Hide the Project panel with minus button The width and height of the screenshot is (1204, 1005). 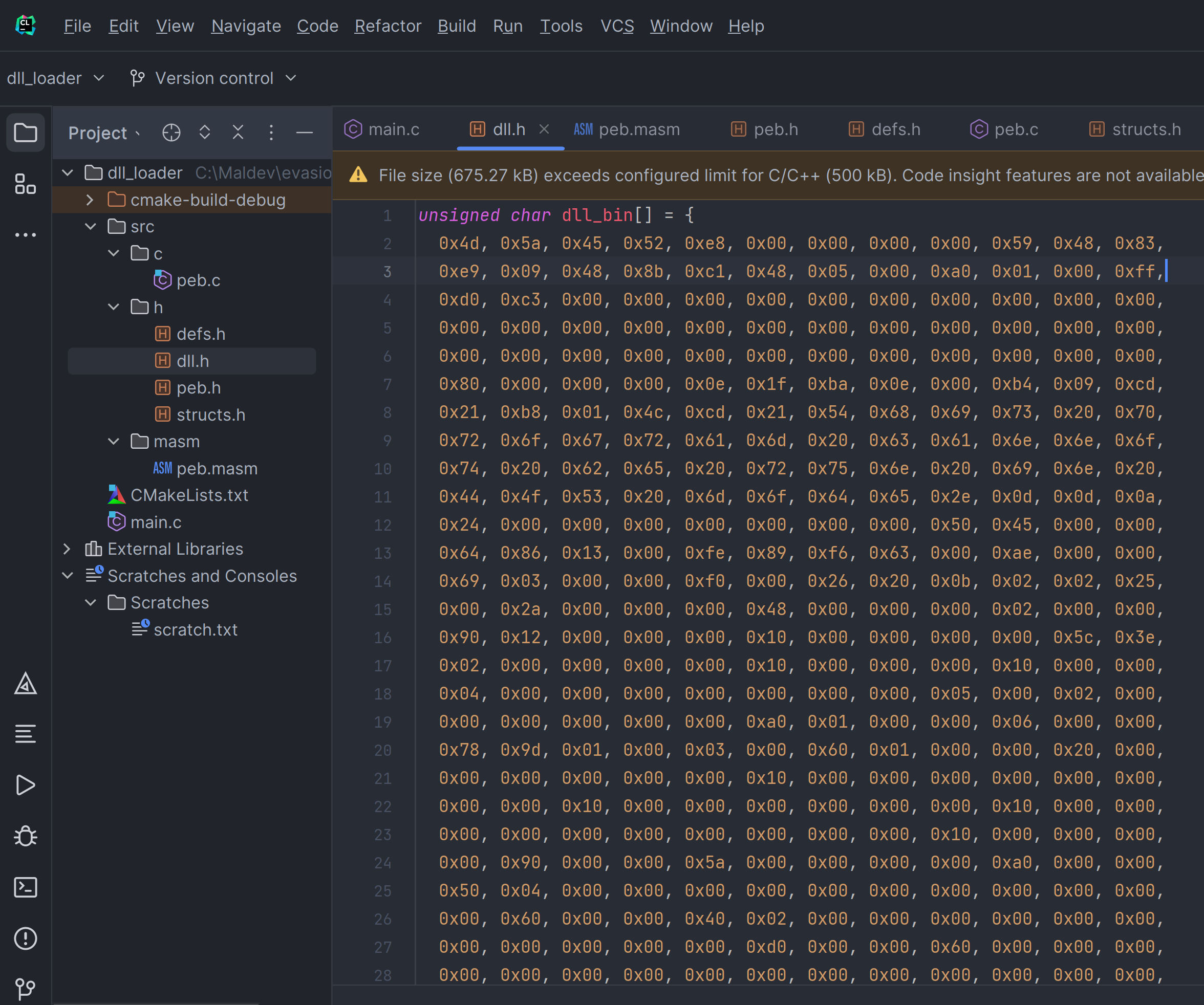pos(305,133)
